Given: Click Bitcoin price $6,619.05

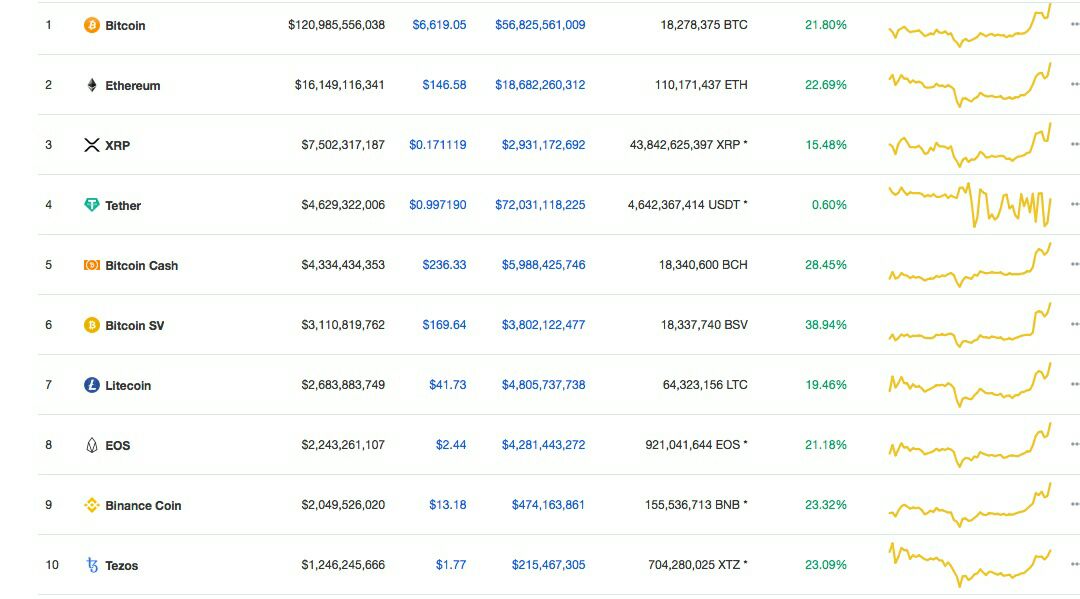Looking at the screenshot, I should click(439, 25).
